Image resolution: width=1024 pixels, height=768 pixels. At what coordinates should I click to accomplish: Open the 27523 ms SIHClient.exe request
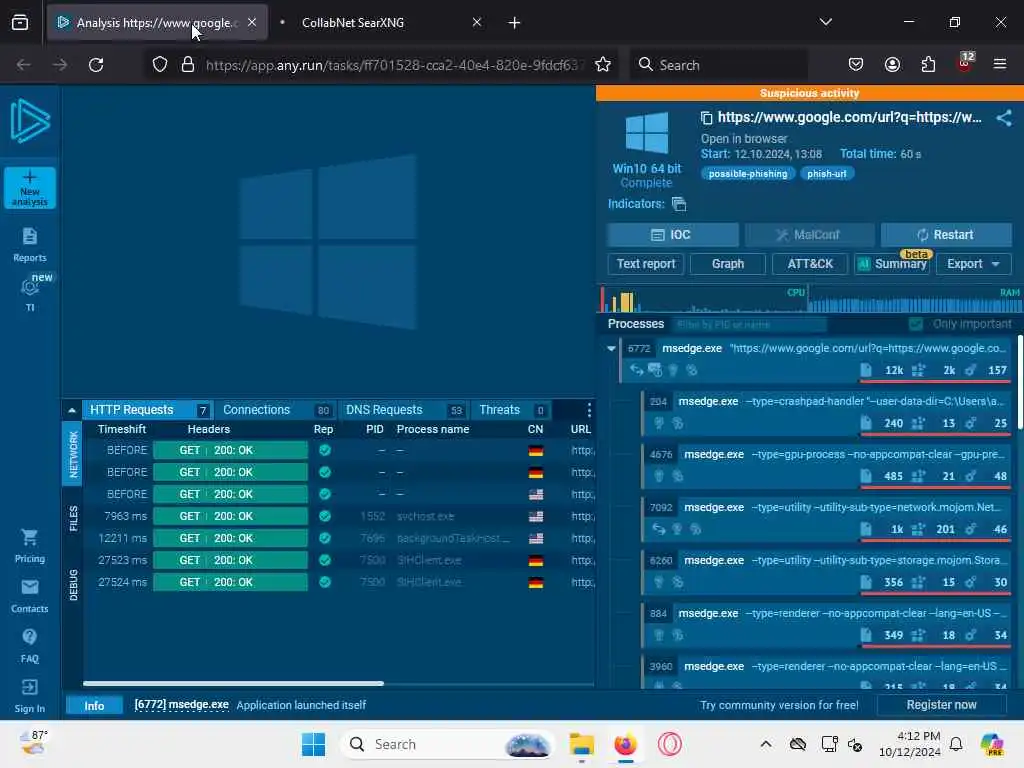coord(340,560)
